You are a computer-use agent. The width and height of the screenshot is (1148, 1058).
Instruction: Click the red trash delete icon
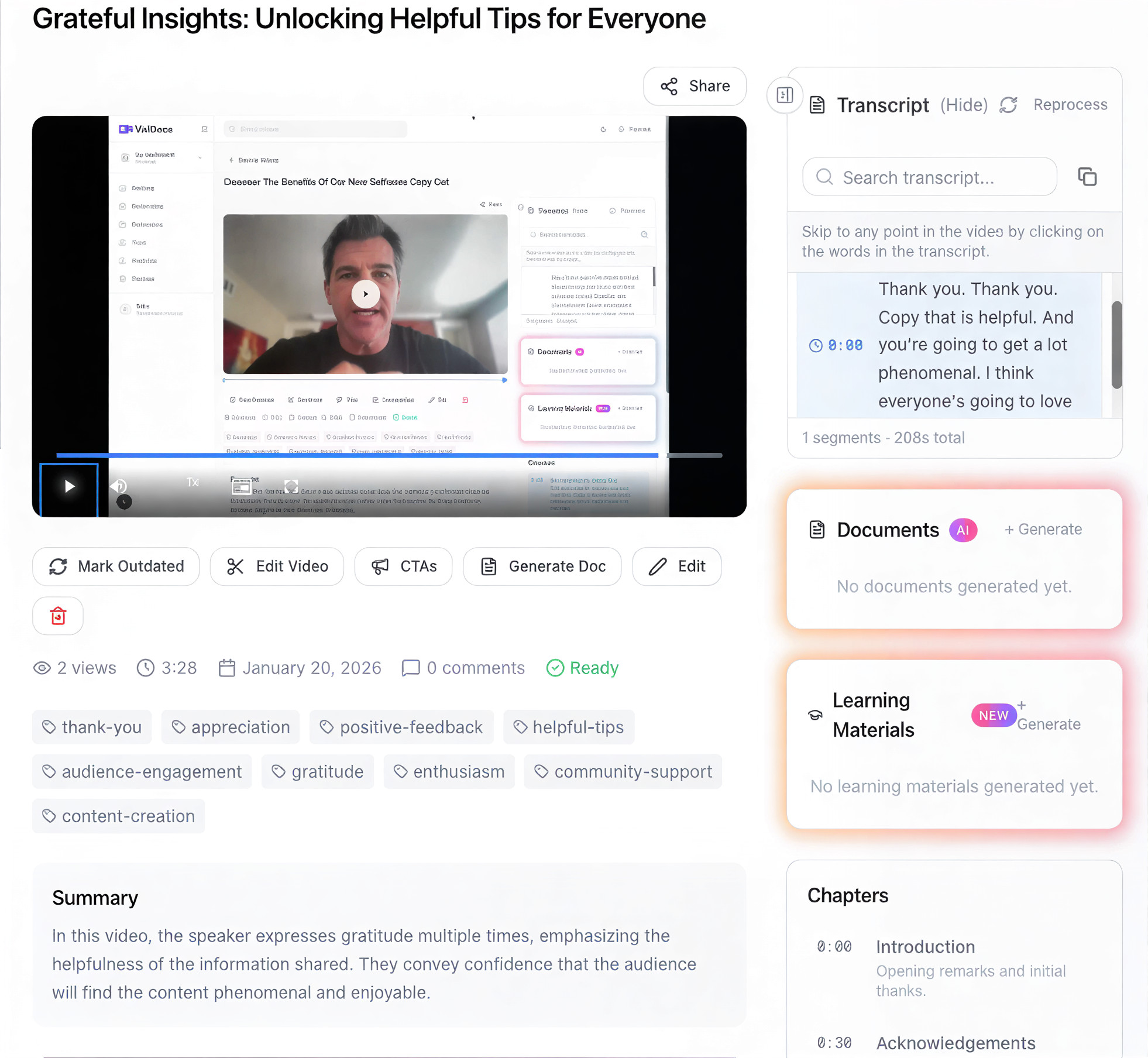click(x=58, y=616)
